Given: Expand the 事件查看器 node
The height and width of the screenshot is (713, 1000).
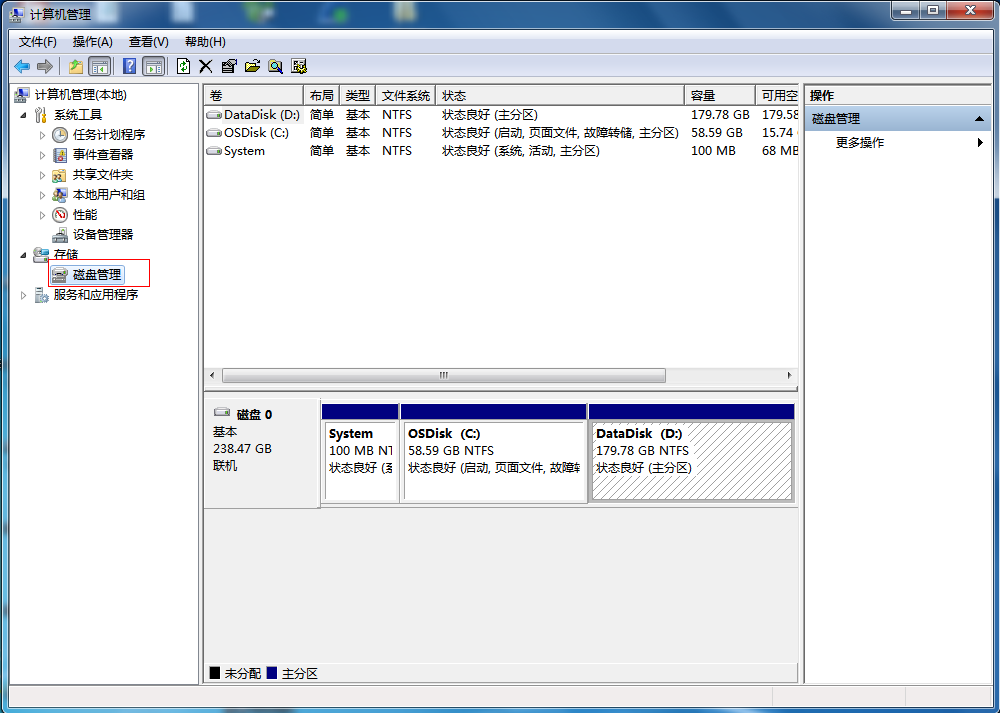Looking at the screenshot, I should coord(42,155).
